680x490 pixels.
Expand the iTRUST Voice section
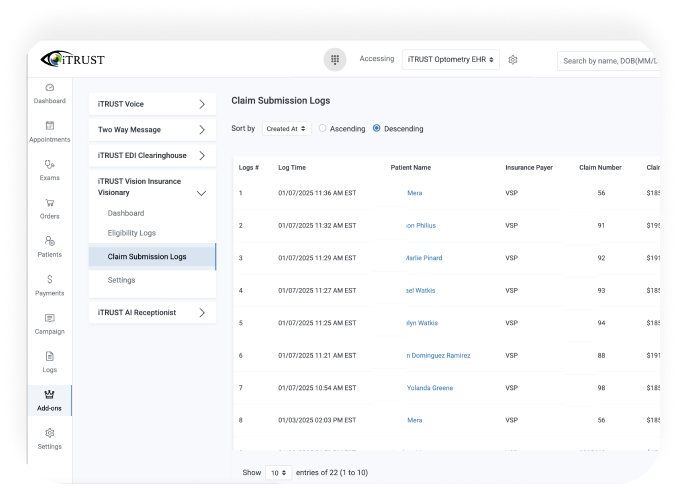coord(152,104)
